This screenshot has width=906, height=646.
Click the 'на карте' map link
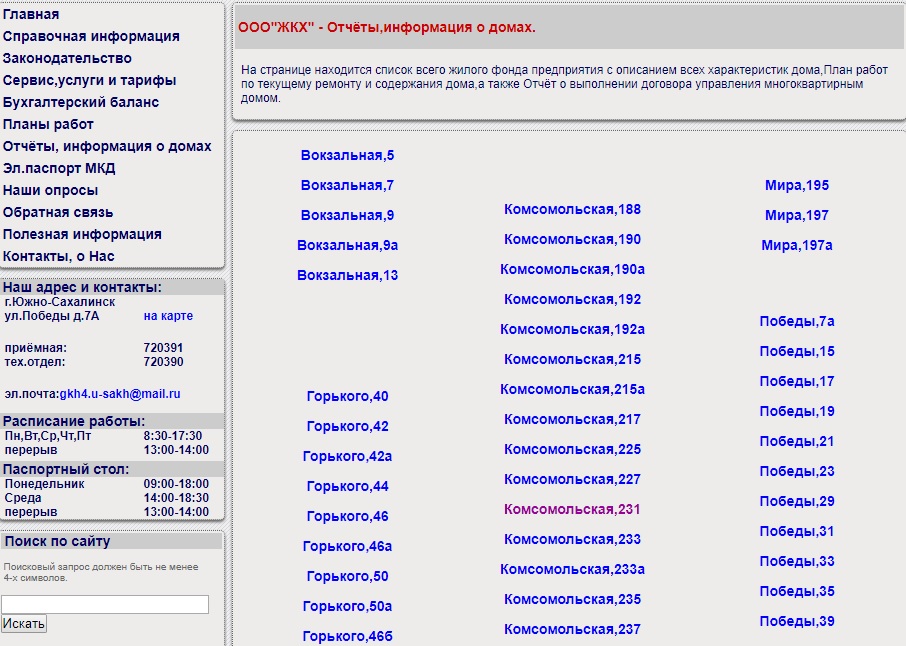(168, 316)
